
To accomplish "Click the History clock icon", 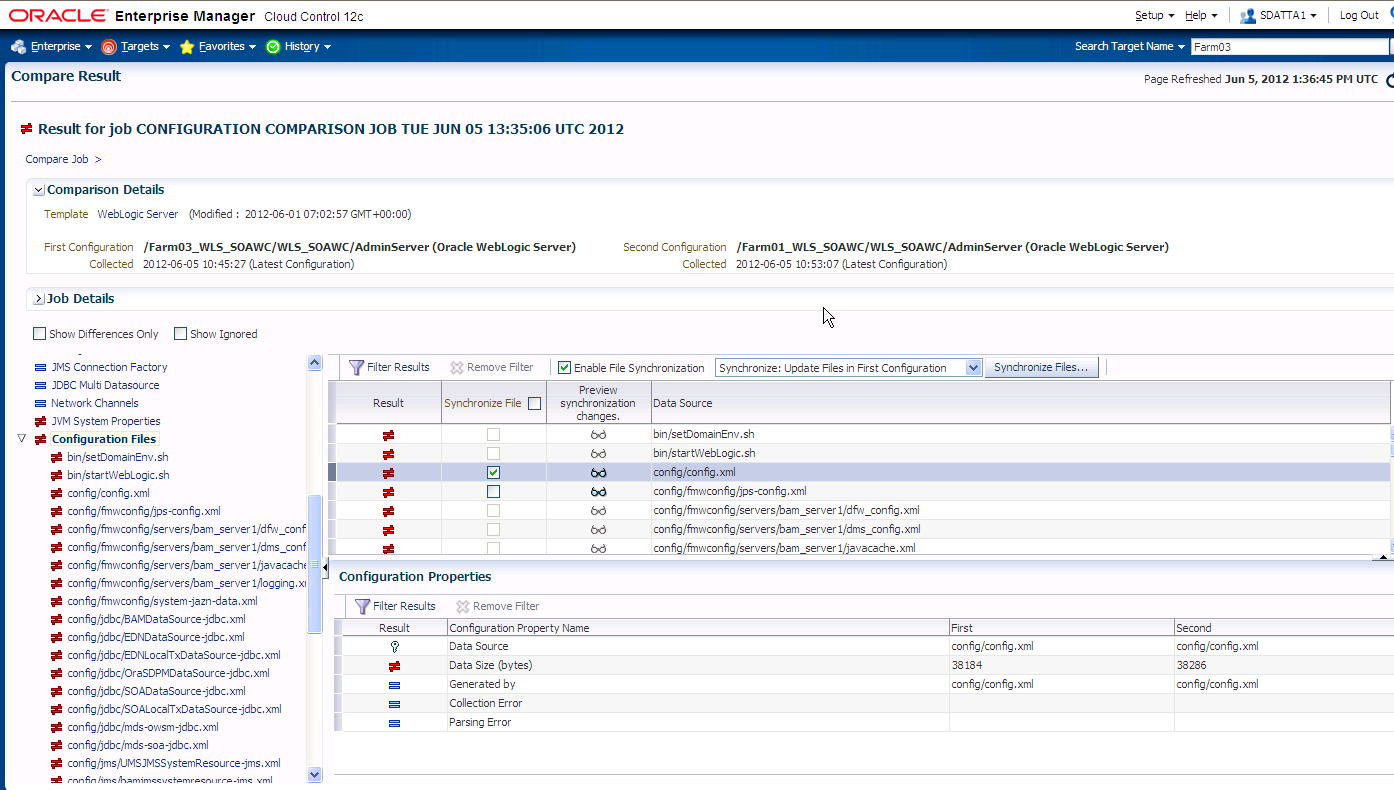I will (x=273, y=47).
